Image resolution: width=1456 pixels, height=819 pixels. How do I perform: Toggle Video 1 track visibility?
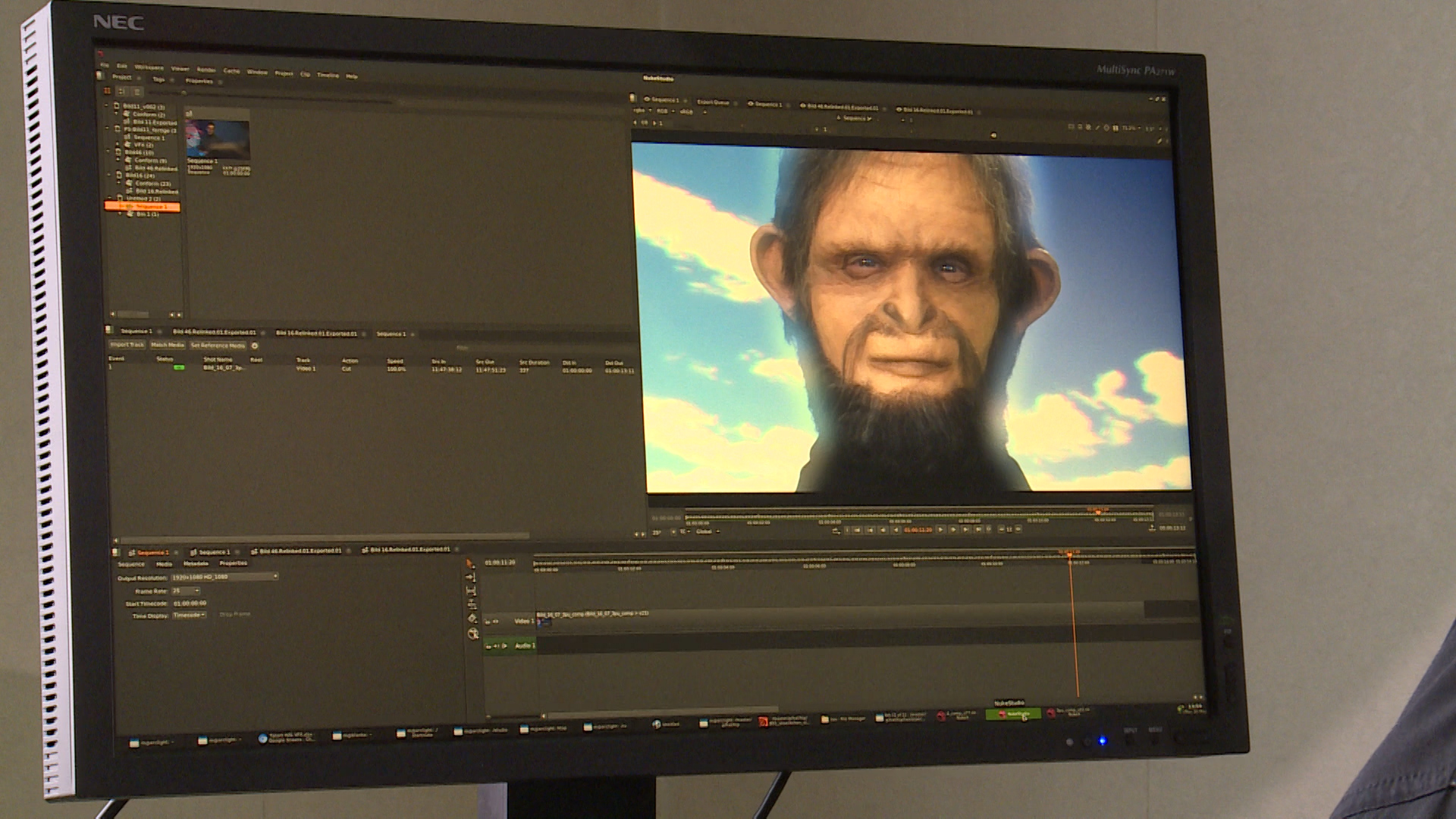tap(496, 622)
